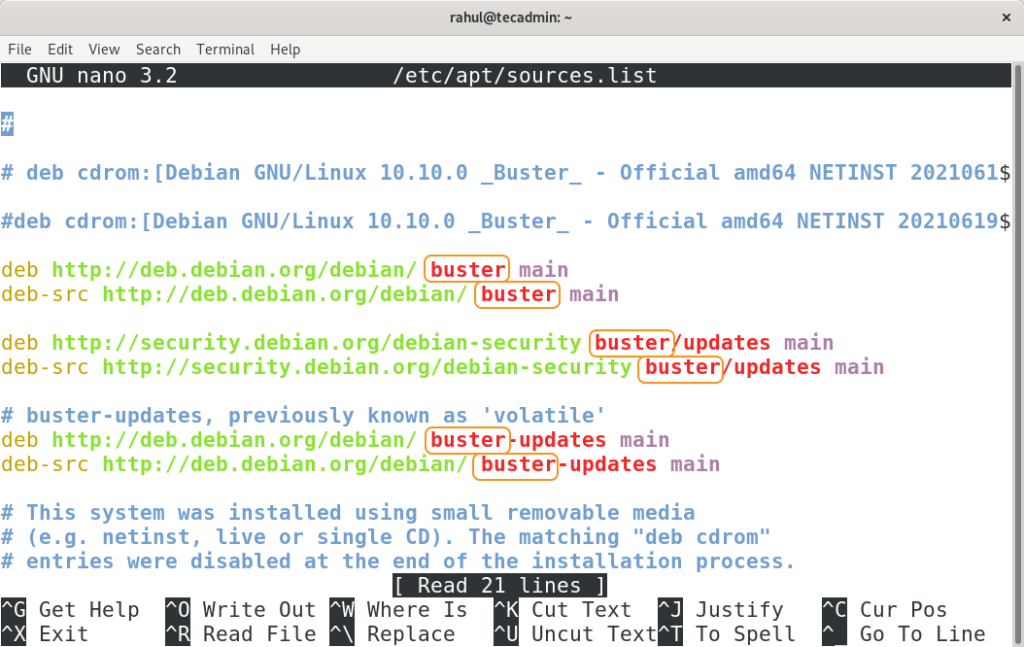Viewport: 1024px width, 647px height.
Task: Open the Search menu
Action: click(x=158, y=49)
